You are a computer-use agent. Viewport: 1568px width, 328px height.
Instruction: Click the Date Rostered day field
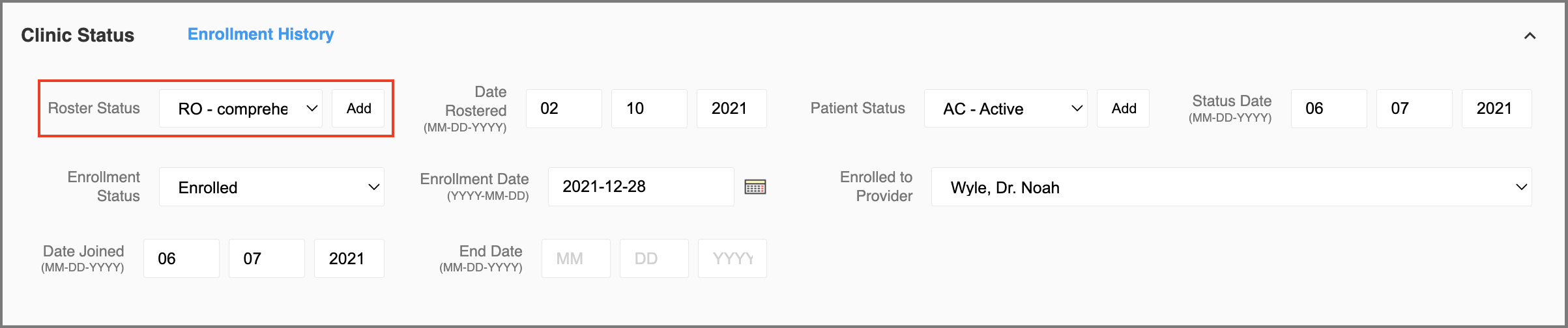pyautogui.click(x=650, y=109)
